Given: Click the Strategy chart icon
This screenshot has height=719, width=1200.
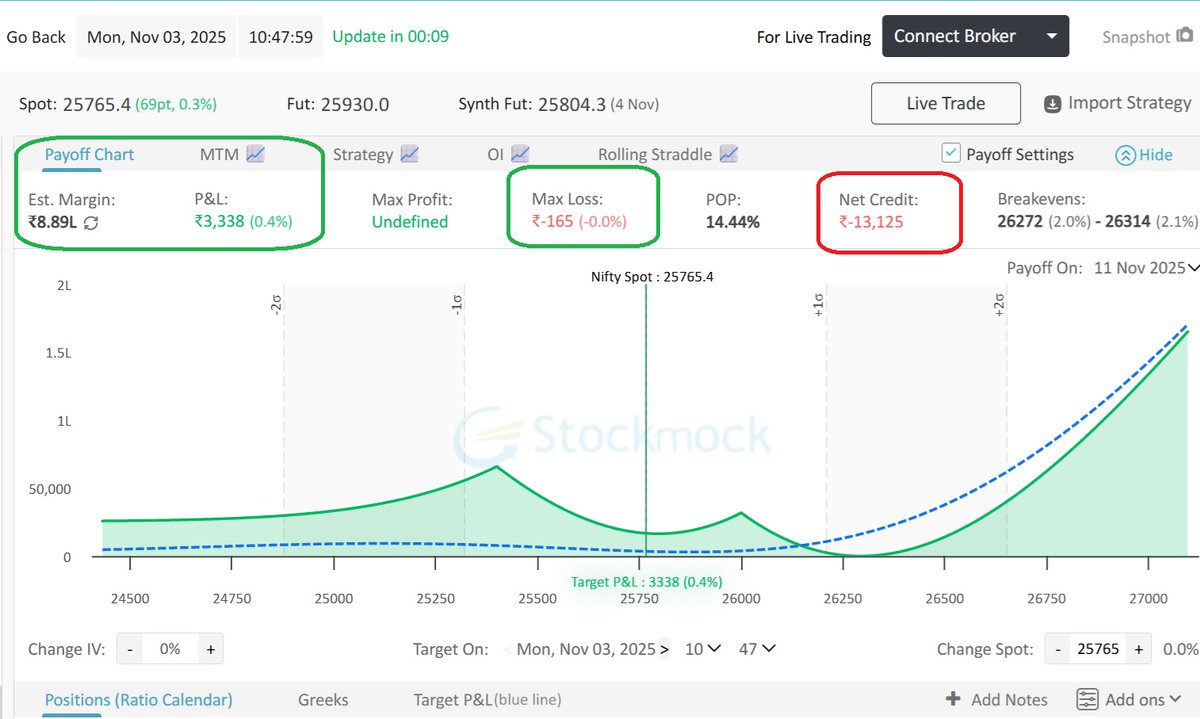Looking at the screenshot, I should [408, 153].
